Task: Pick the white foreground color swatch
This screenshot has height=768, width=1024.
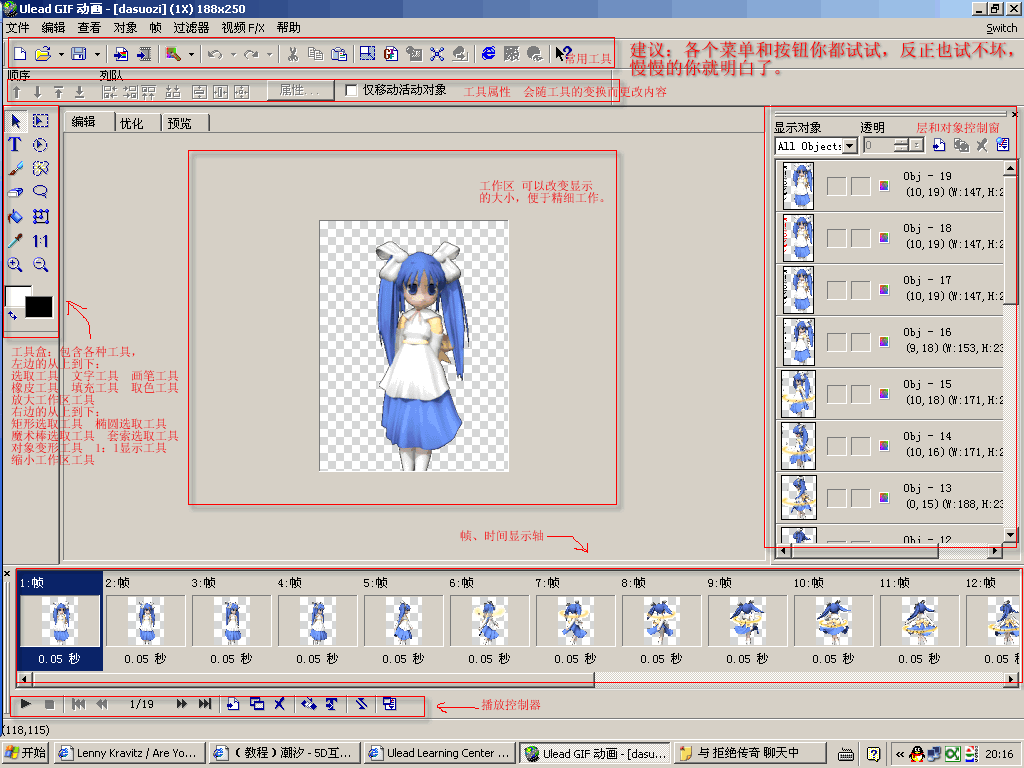Action: (x=18, y=295)
